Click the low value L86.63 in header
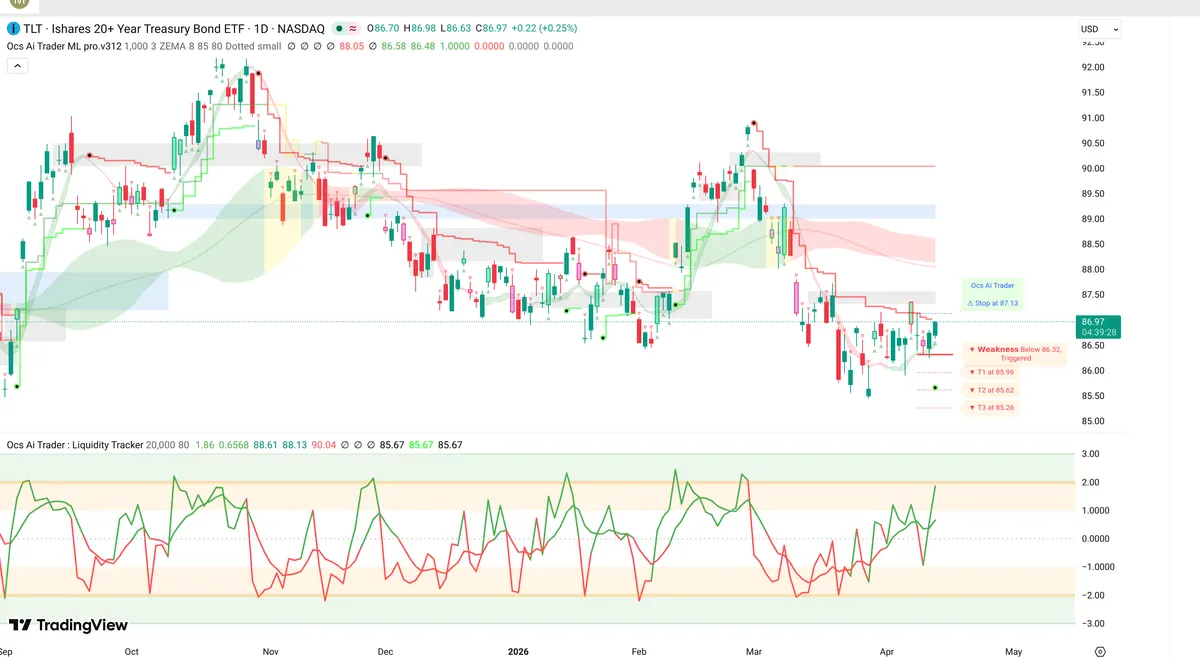This screenshot has height=658, width=1200. click(x=455, y=30)
